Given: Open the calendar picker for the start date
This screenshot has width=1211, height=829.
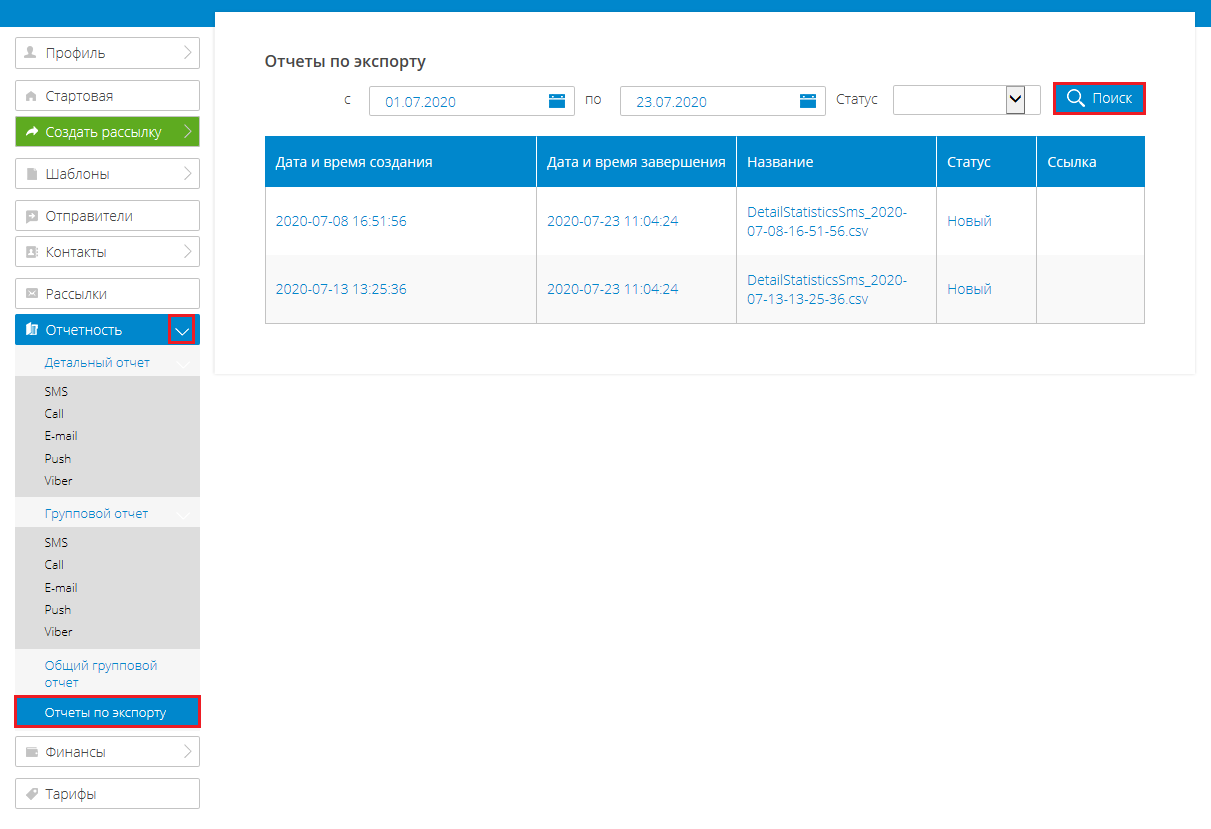Looking at the screenshot, I should coord(557,101).
